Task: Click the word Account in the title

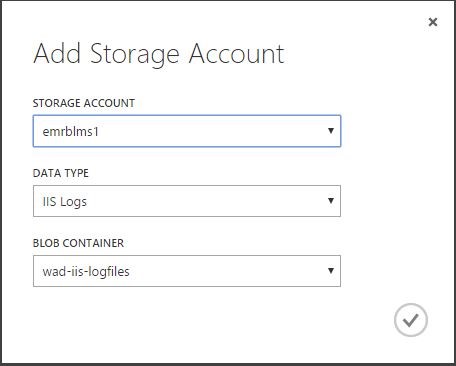Action: click(x=236, y=53)
